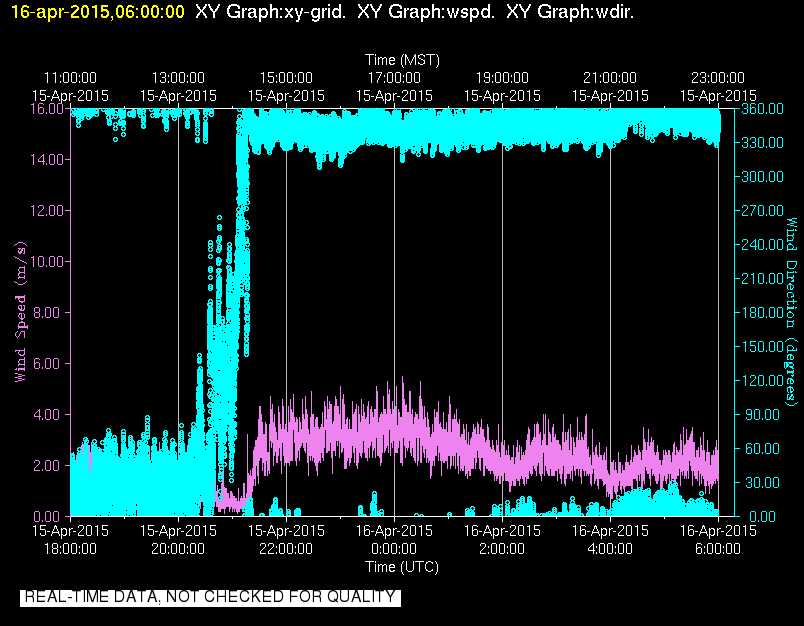This screenshot has width=804, height=626.
Task: Click the 'Time (UTC)' bottom axis label
Action: coord(401,567)
